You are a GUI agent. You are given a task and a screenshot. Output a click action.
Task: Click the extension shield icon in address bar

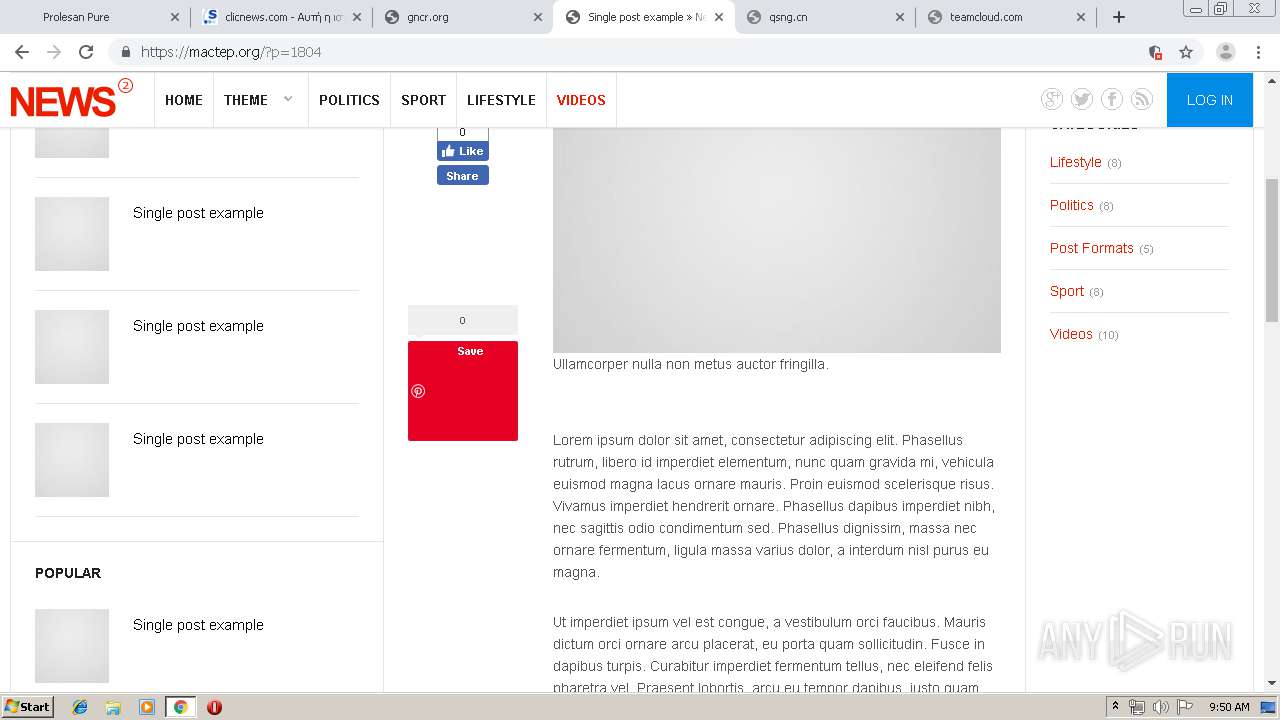pos(1155,52)
